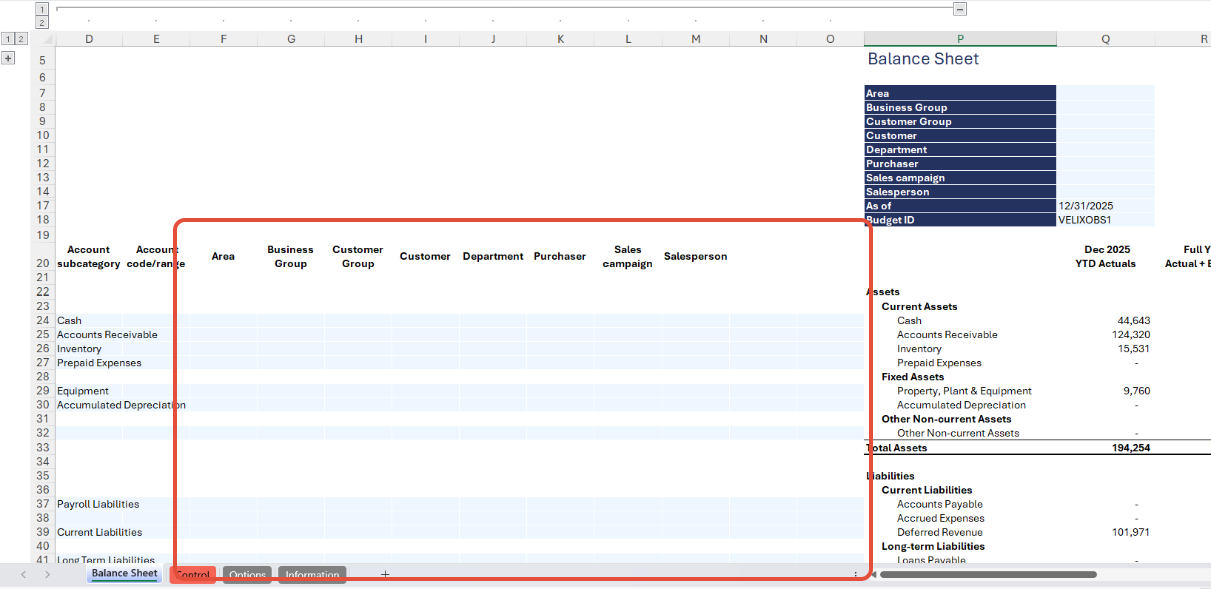Select column K header

(560, 39)
